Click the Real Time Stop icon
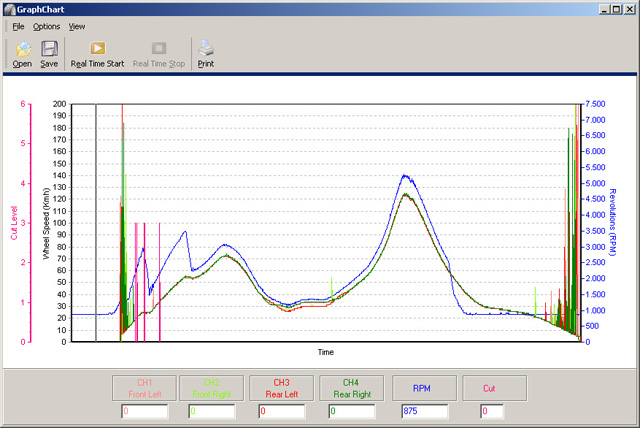Image resolution: width=640 pixels, height=428 pixels. coord(159,48)
